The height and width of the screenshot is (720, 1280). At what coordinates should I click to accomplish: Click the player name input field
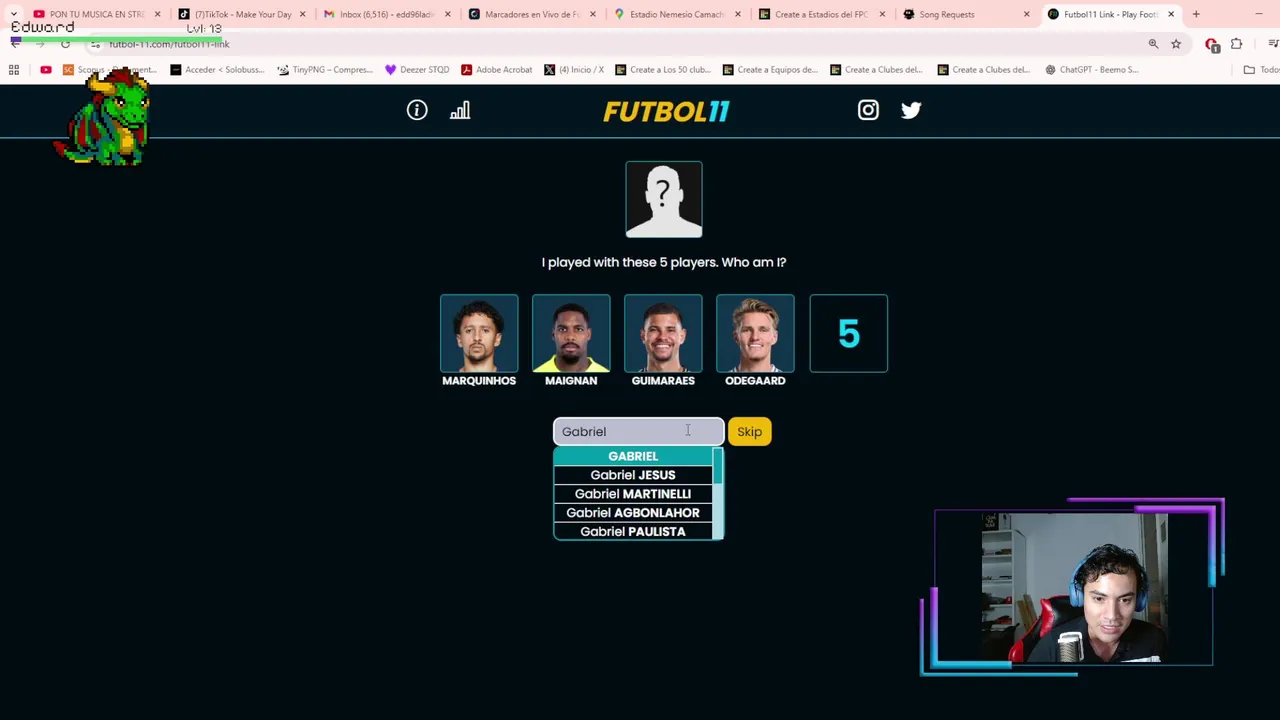(639, 431)
